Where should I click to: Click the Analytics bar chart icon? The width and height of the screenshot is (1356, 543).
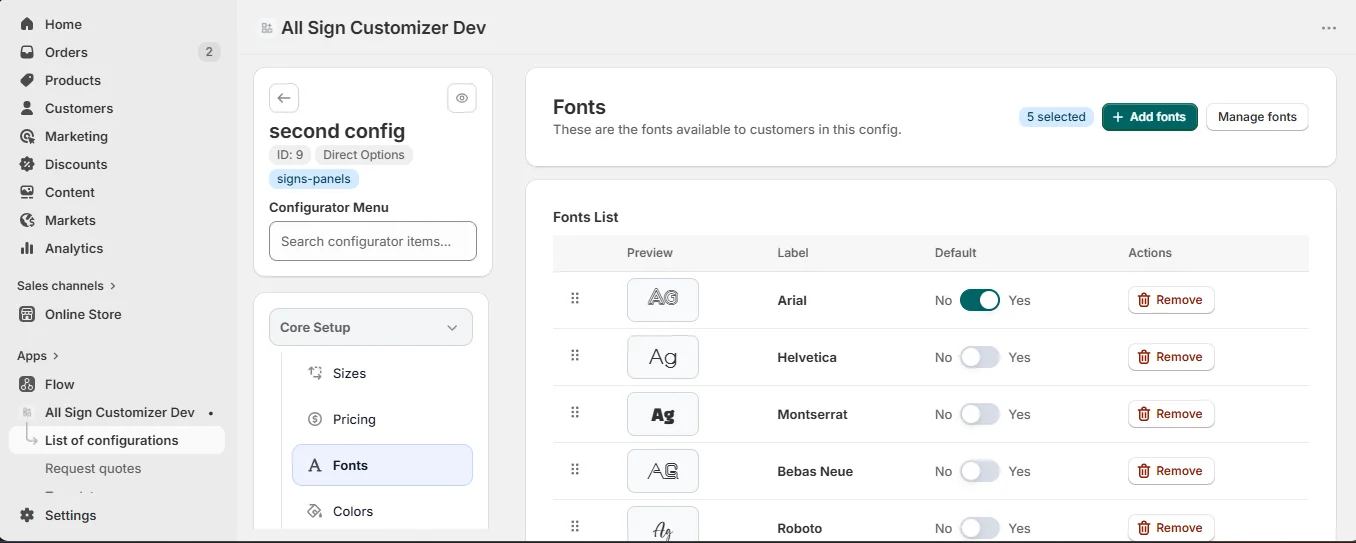coord(27,248)
